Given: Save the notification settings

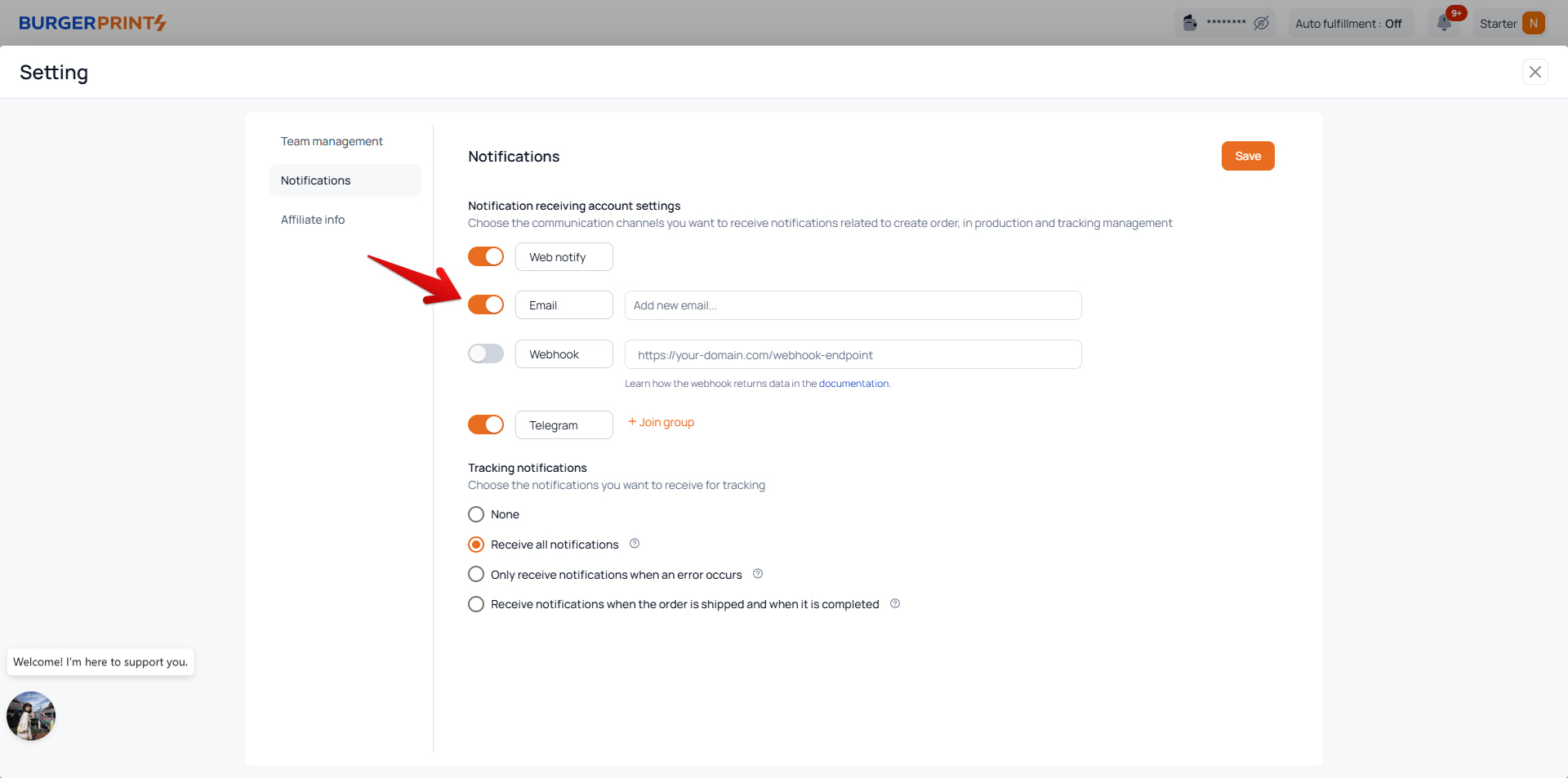Looking at the screenshot, I should [x=1248, y=156].
